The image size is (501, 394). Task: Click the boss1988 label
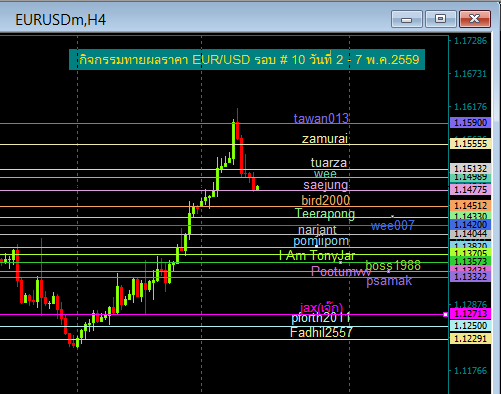click(393, 265)
